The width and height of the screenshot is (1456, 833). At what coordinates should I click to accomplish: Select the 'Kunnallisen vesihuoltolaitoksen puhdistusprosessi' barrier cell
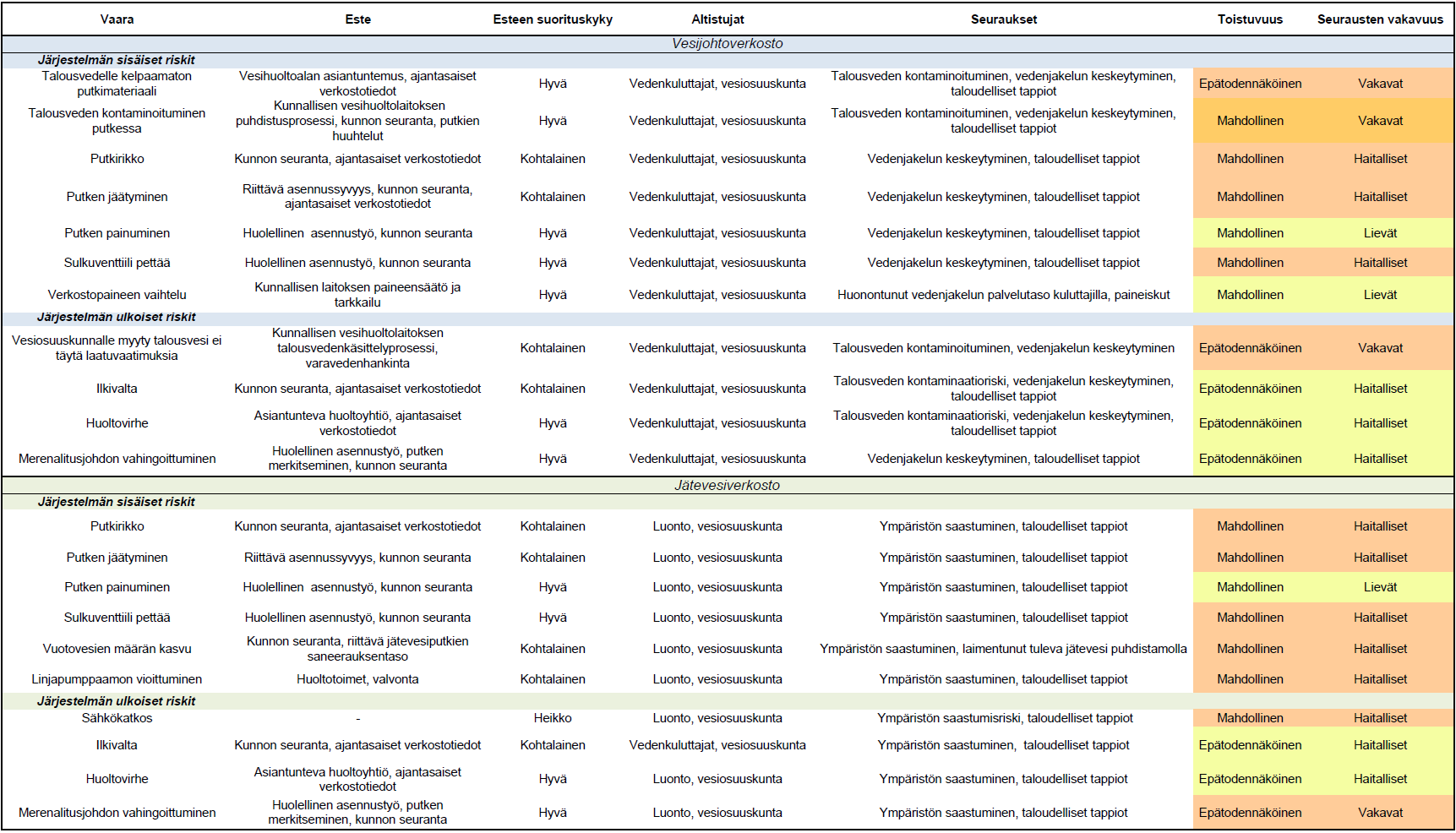(x=357, y=121)
